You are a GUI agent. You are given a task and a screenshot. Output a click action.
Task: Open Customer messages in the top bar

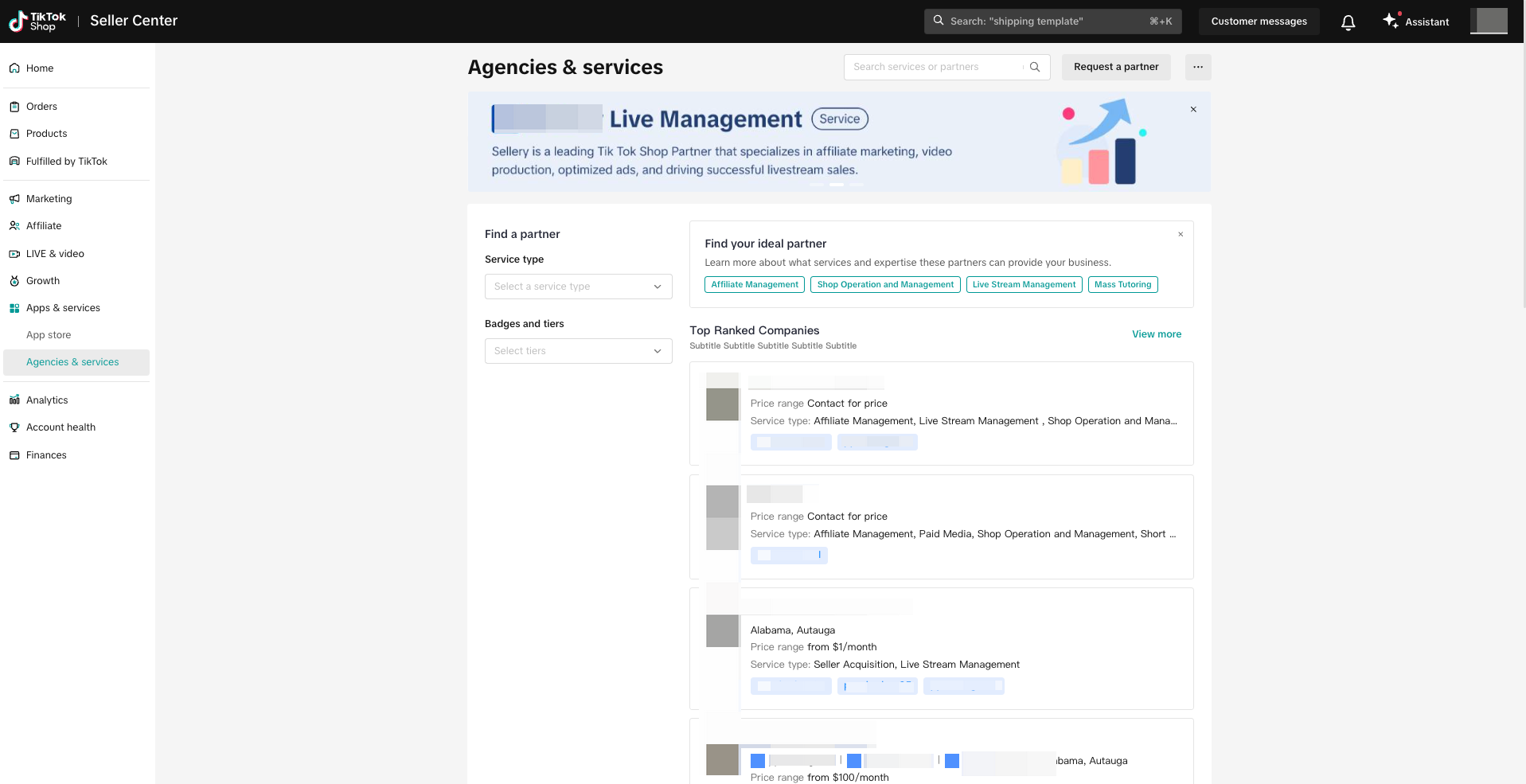click(x=1259, y=21)
